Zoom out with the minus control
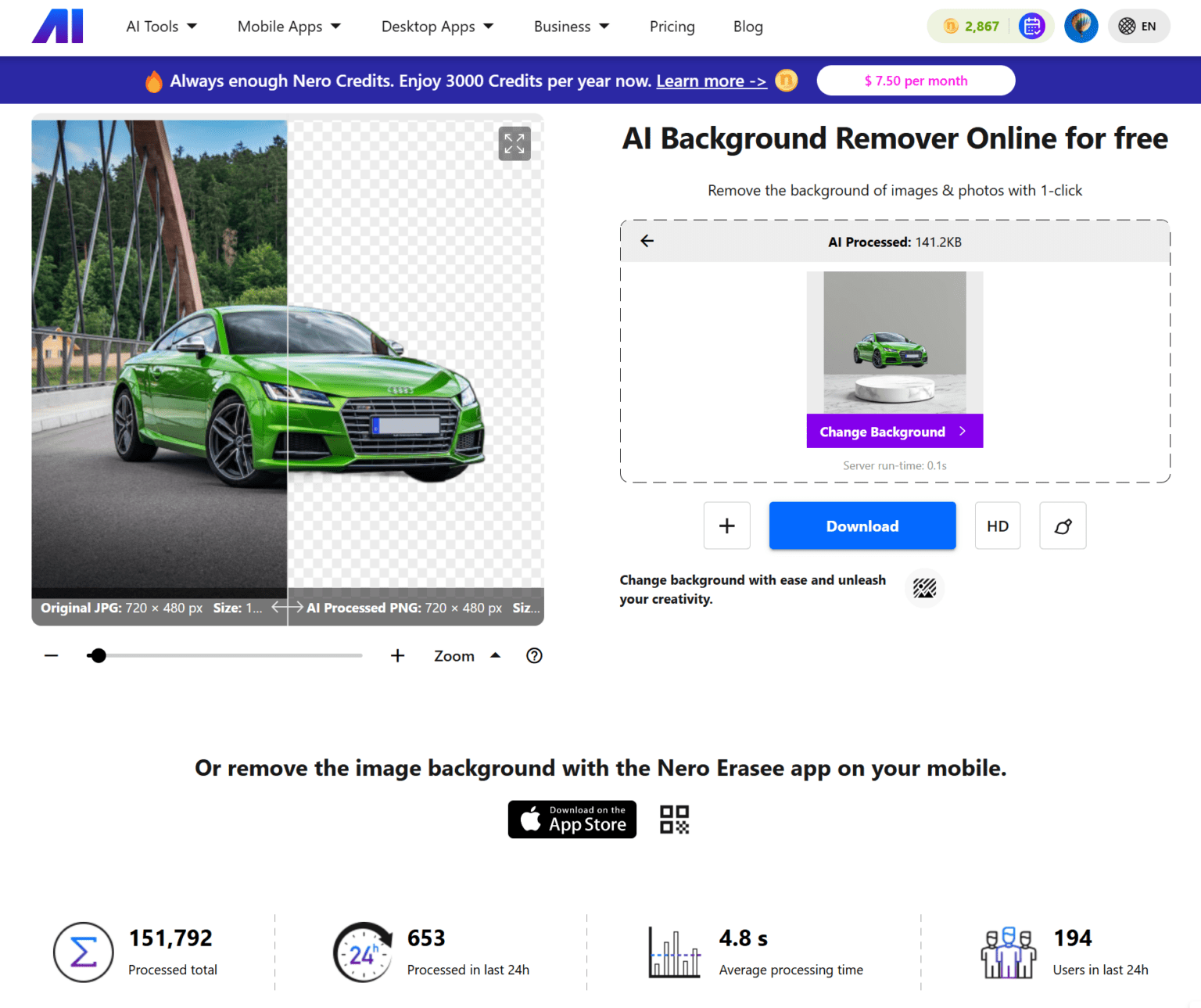Viewport: 1201px width, 1008px height. tap(51, 655)
